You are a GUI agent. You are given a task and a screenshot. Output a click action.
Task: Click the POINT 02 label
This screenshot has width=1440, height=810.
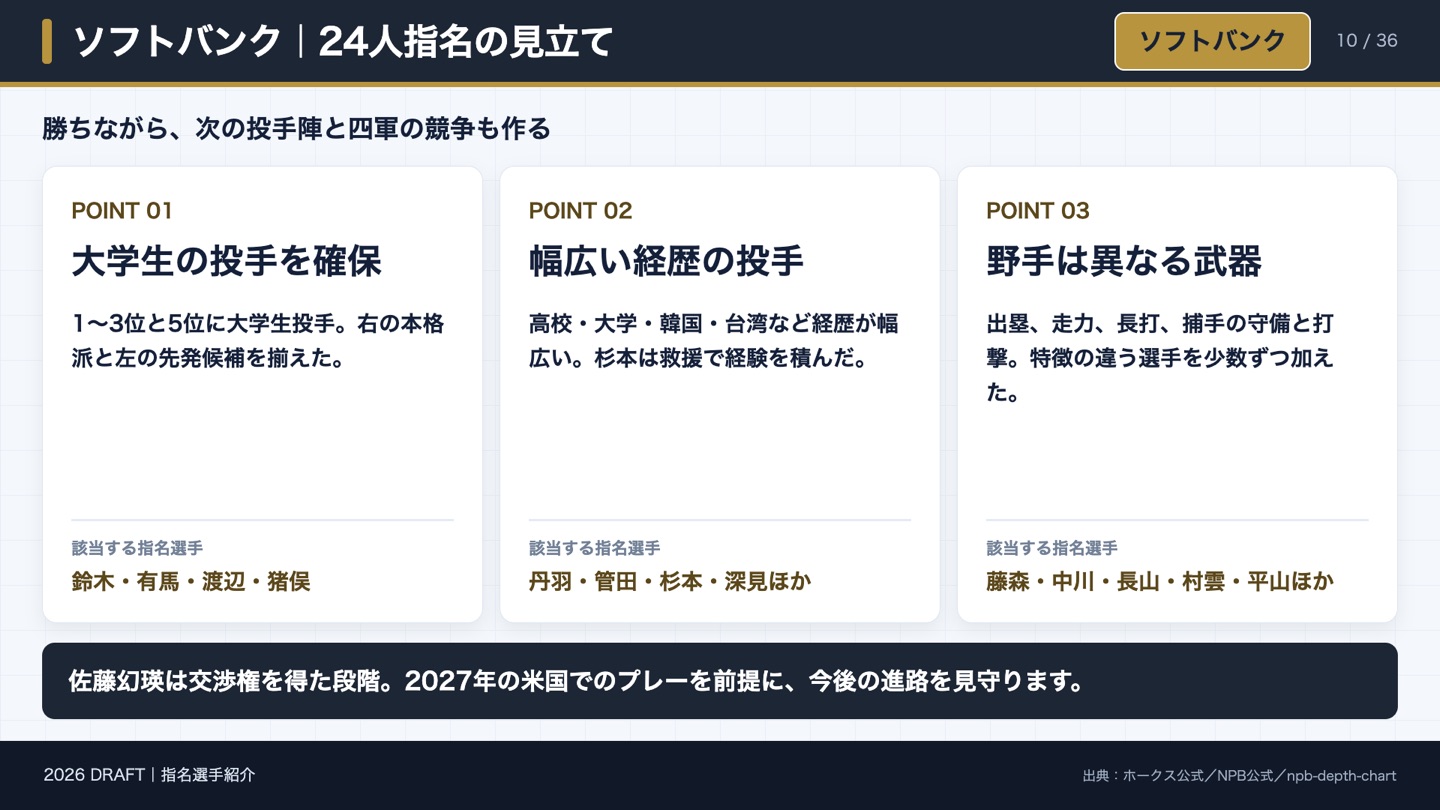click(581, 211)
